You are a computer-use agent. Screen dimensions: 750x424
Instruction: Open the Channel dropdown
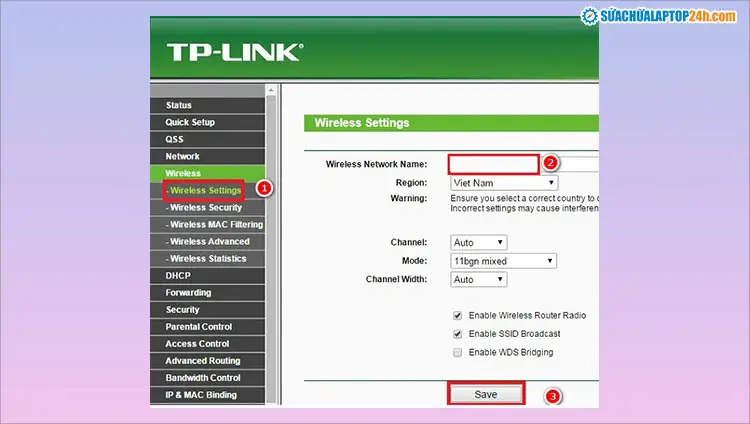[x=478, y=243]
